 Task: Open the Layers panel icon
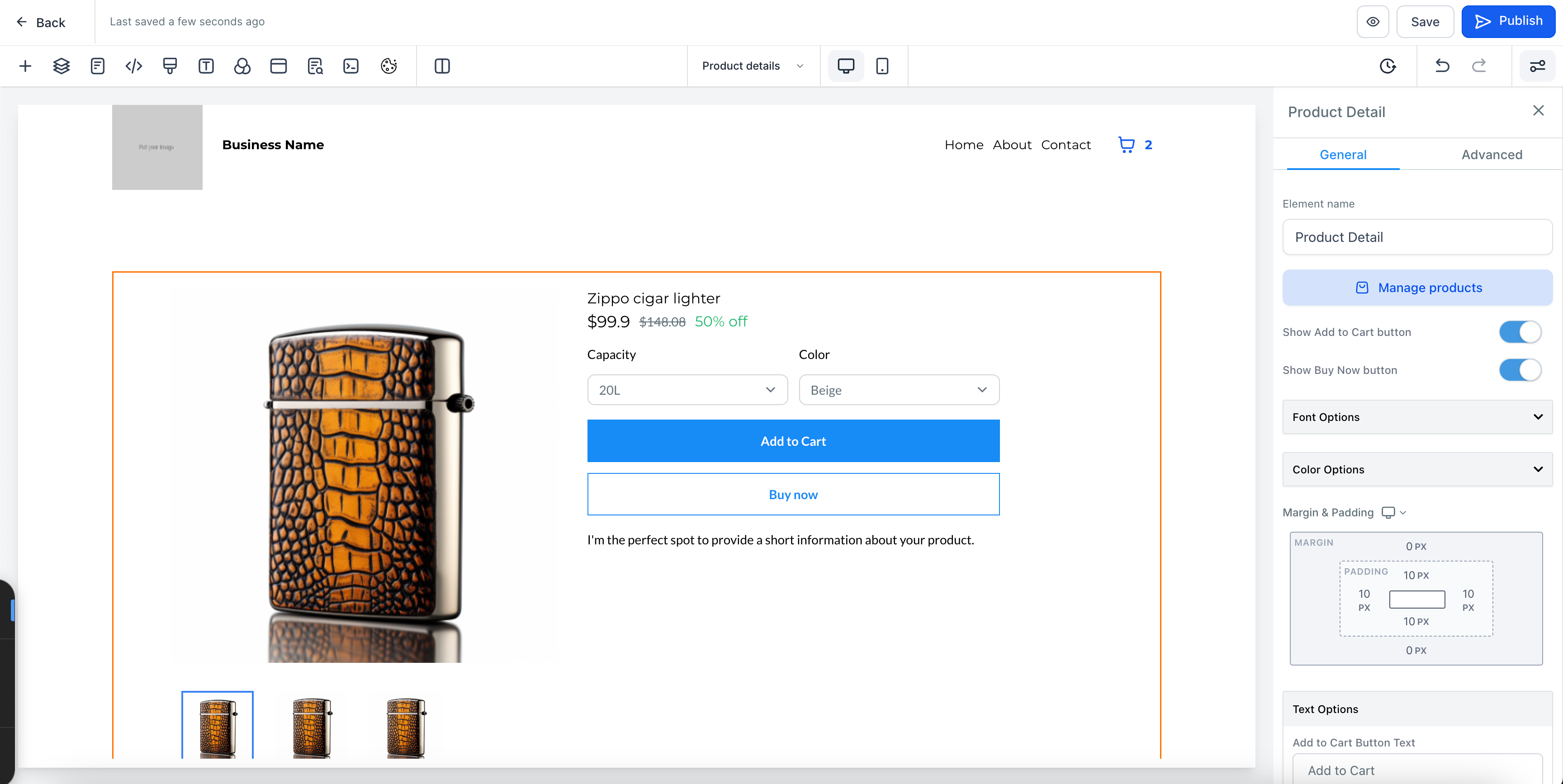click(x=62, y=66)
